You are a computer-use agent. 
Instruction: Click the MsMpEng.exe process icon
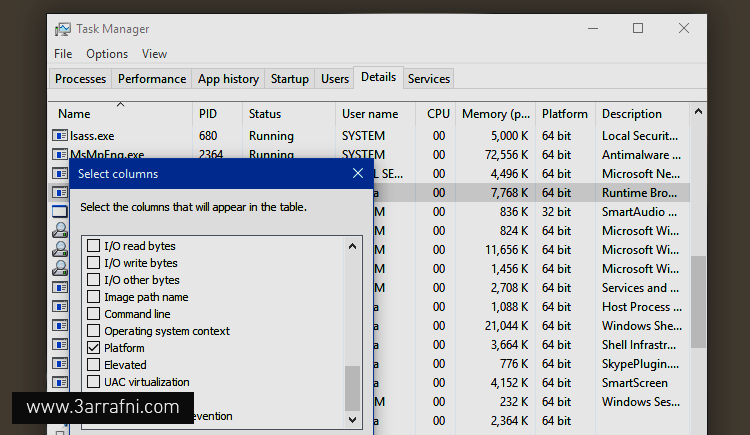(x=60, y=155)
